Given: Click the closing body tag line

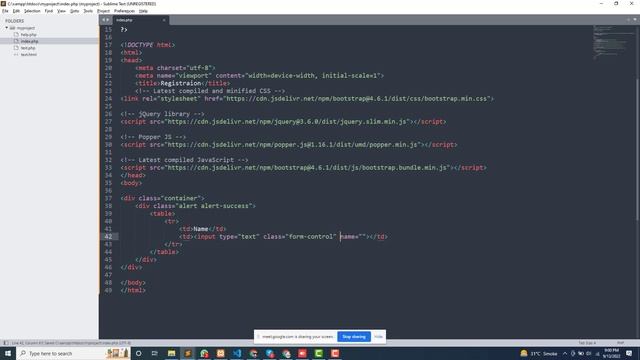Looking at the screenshot, I should [133, 282].
